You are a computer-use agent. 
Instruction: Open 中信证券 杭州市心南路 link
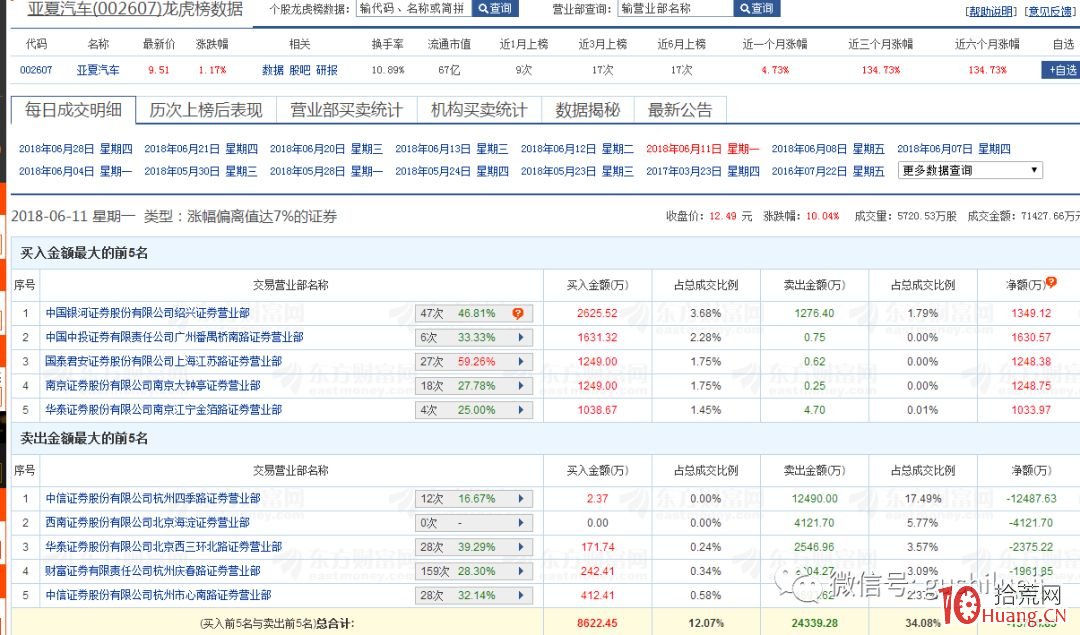pos(158,594)
